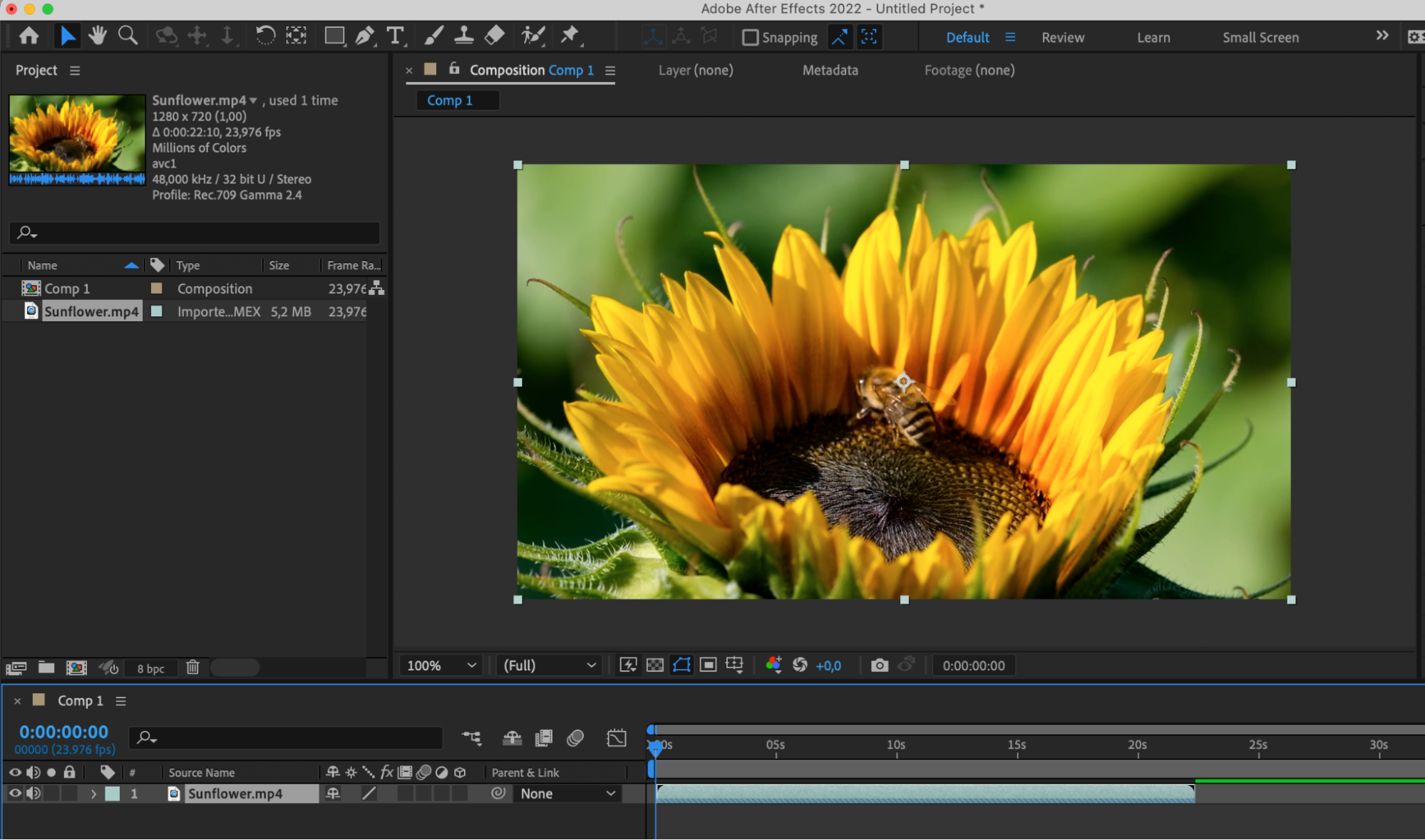Enable the Snapping checkbox
Screen dimensions: 1425x840
[x=750, y=37]
